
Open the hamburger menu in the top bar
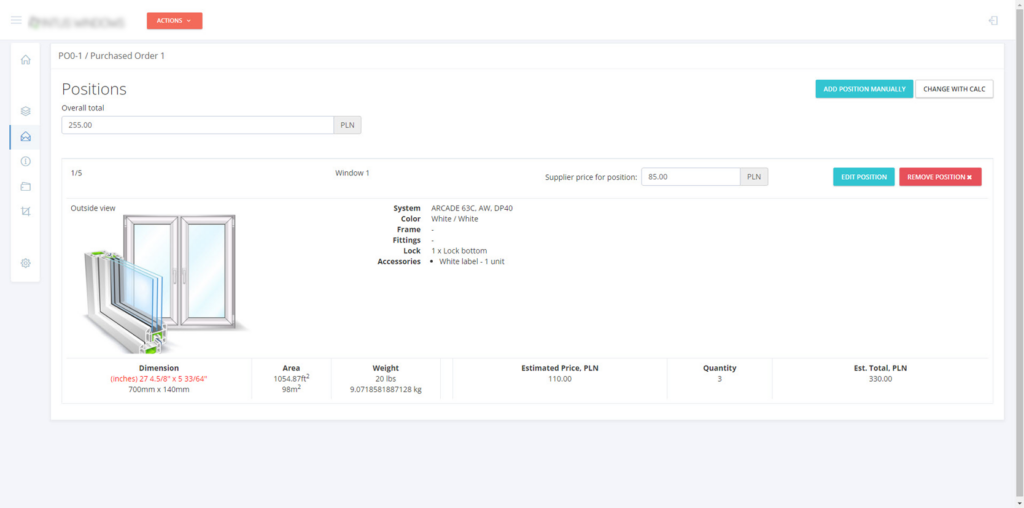tap(16, 20)
